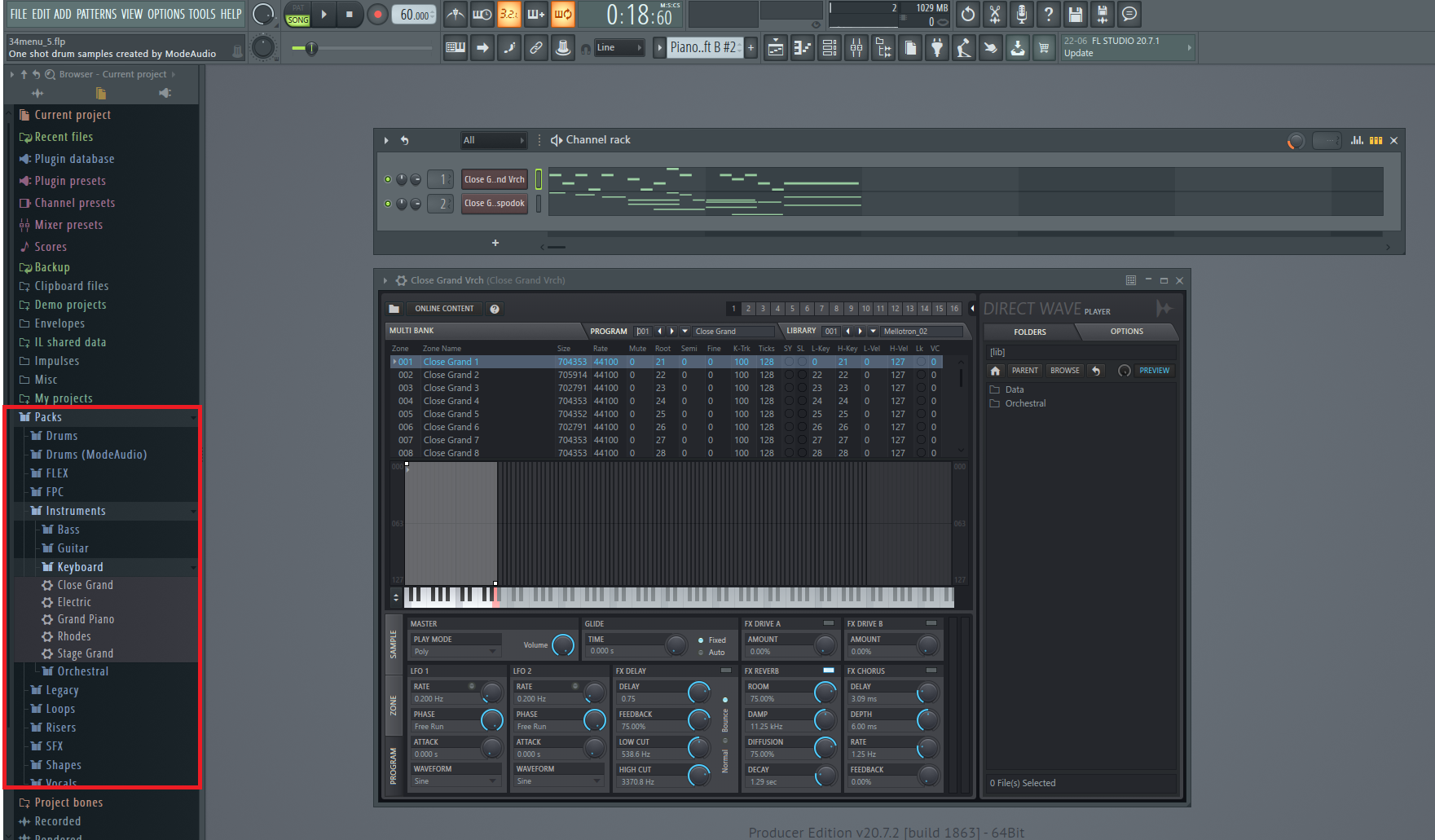This screenshot has width=1435, height=840.
Task: Click the audio editor scissors icon
Action: (x=995, y=14)
